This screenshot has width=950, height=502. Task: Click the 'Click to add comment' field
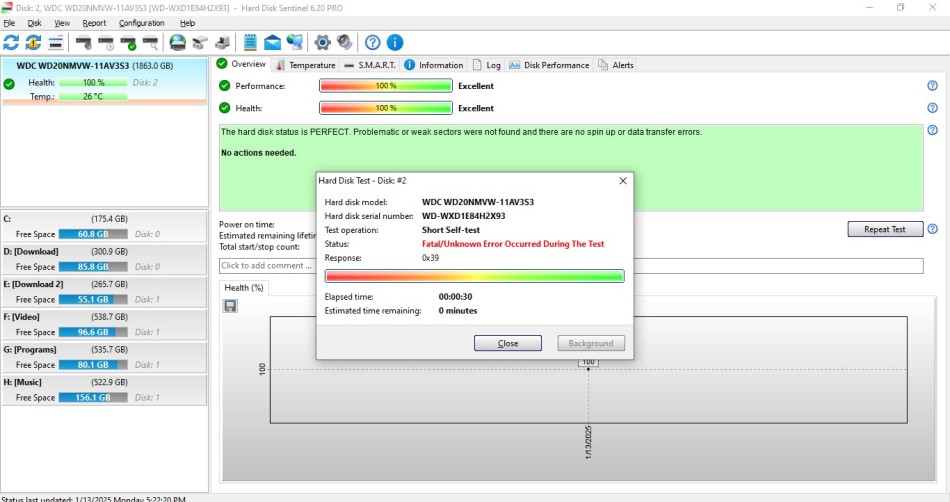click(571, 266)
